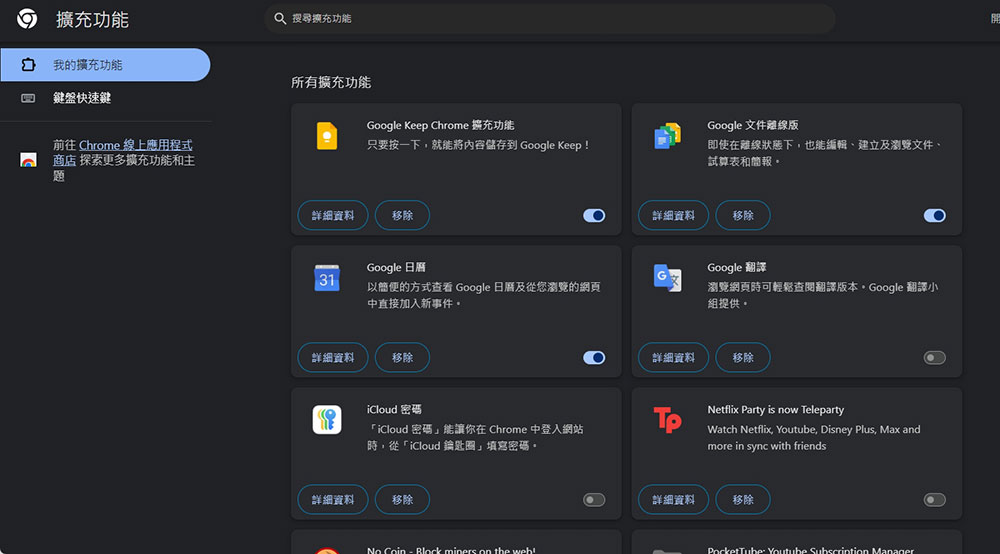This screenshot has width=1000, height=554.
Task: Click the keyboard icon beside 鍵盤快速鍵
Action: (x=28, y=98)
